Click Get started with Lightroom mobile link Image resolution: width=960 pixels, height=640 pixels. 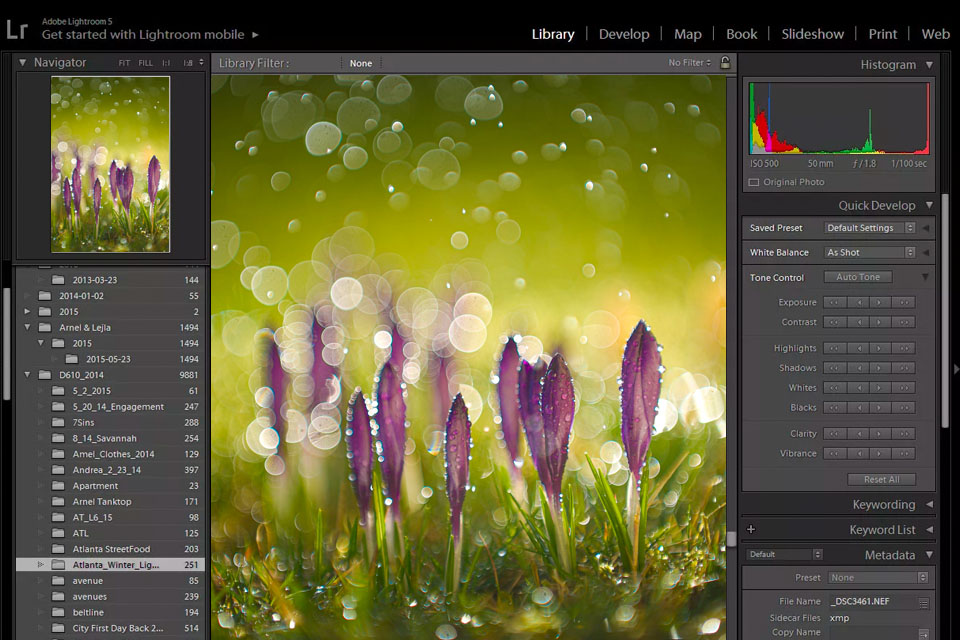tap(143, 35)
